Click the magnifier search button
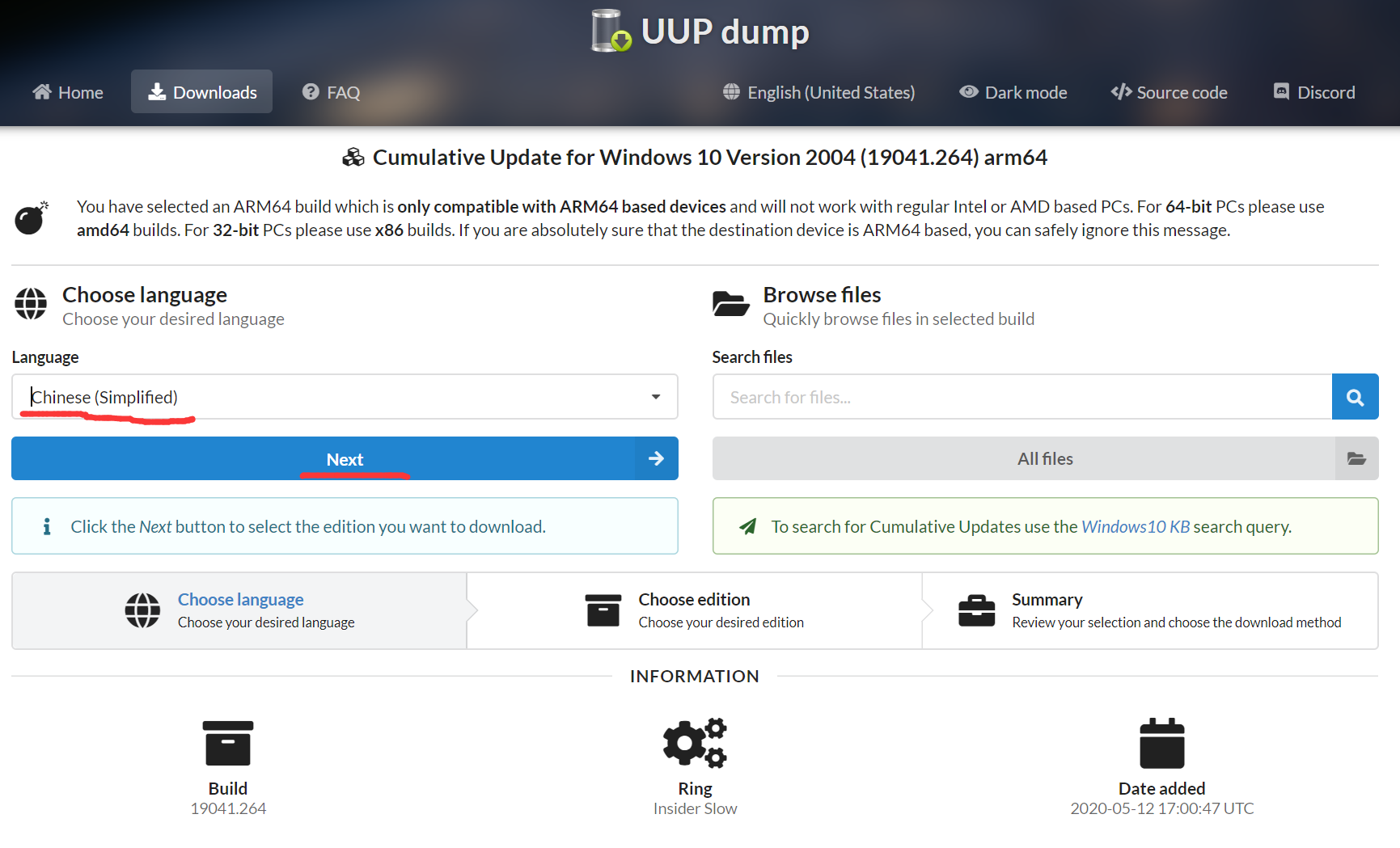The image size is (1400, 848). click(x=1355, y=397)
